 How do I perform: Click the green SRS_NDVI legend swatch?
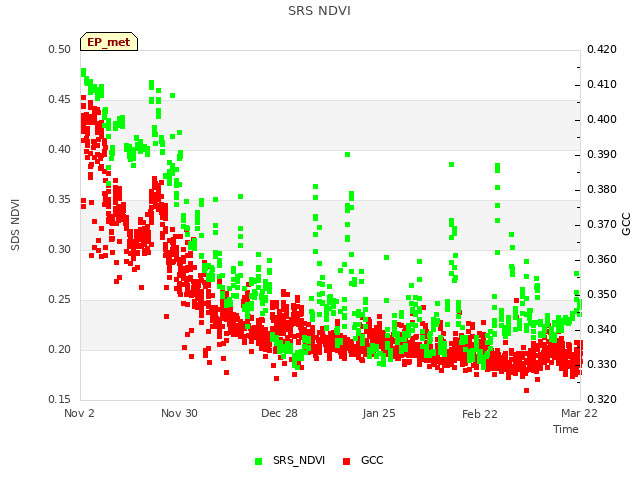tap(258, 461)
